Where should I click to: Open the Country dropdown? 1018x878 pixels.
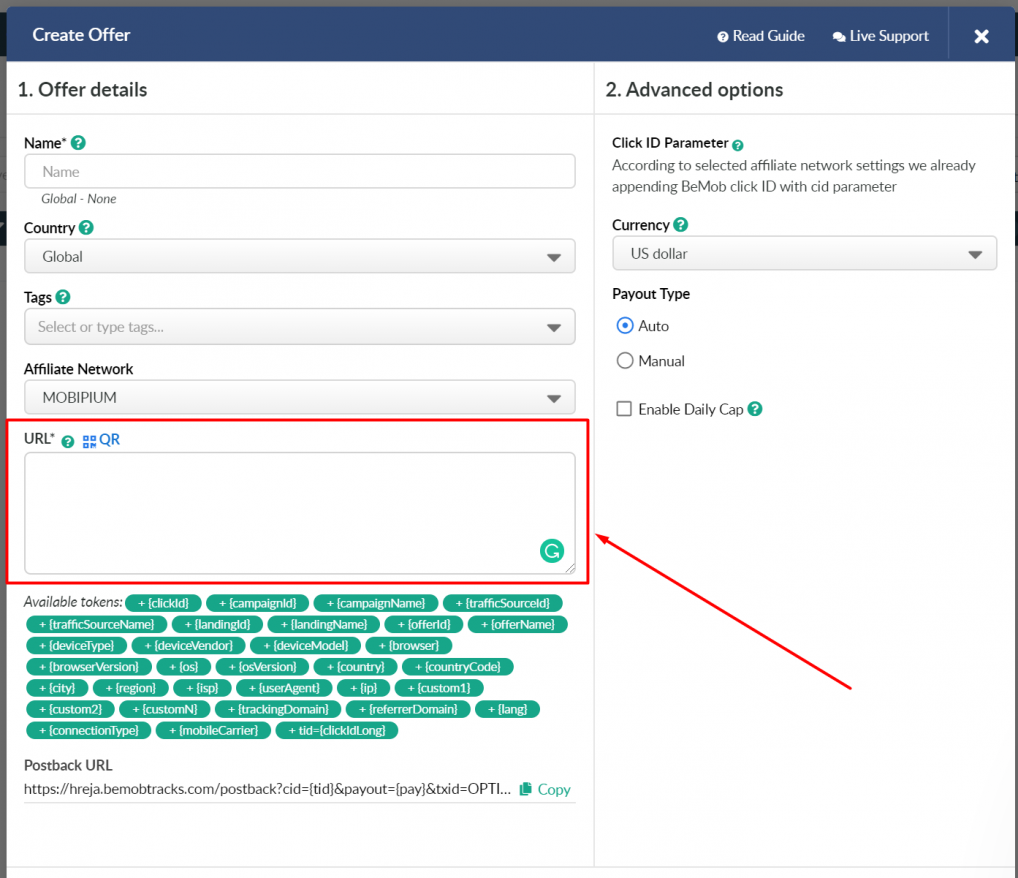pyautogui.click(x=299, y=257)
